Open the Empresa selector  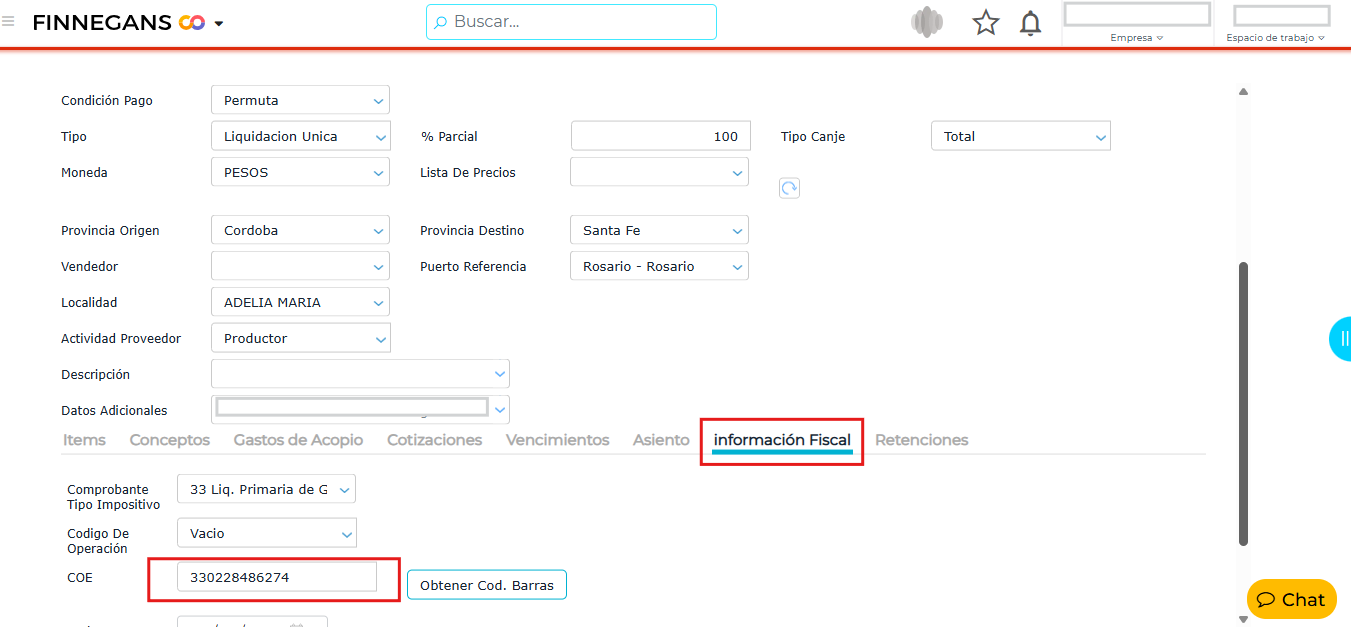point(1136,37)
